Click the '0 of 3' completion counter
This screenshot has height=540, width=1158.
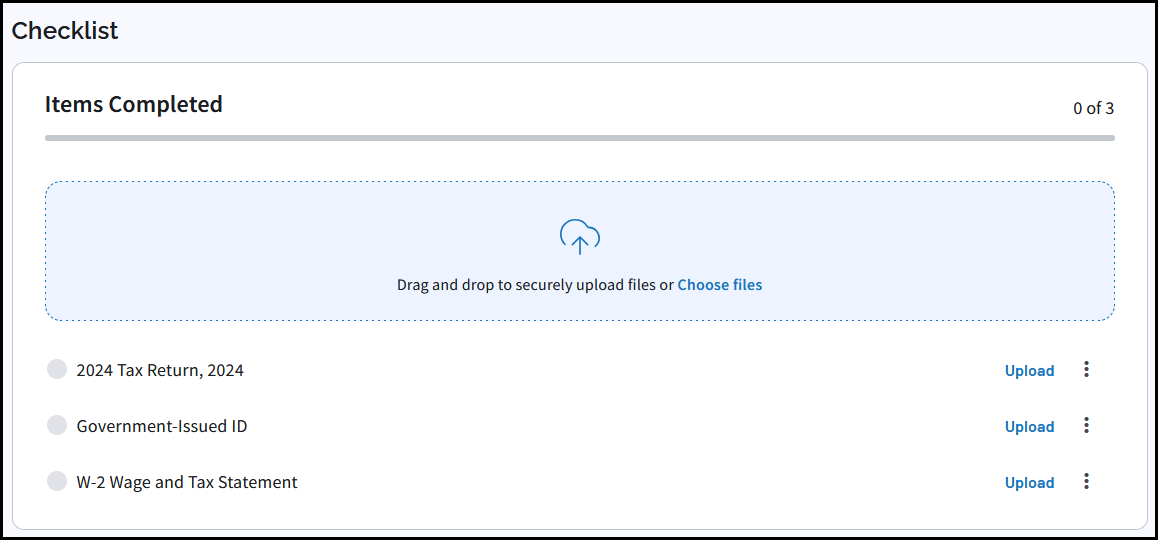[1094, 109]
